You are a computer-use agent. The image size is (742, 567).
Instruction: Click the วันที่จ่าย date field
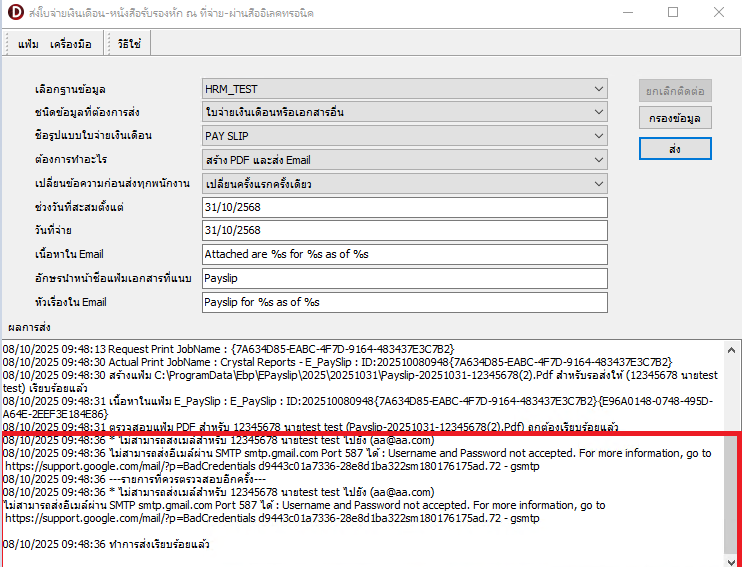(x=404, y=231)
